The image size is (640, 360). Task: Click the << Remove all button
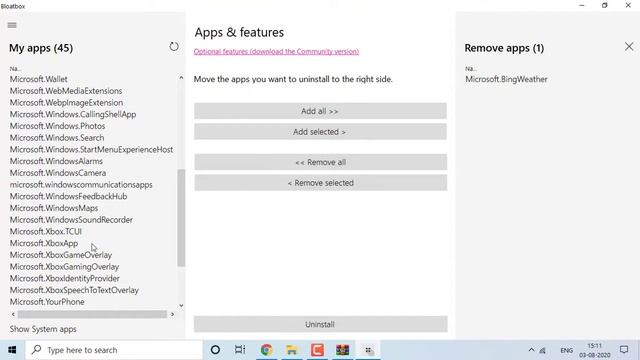[x=320, y=162]
